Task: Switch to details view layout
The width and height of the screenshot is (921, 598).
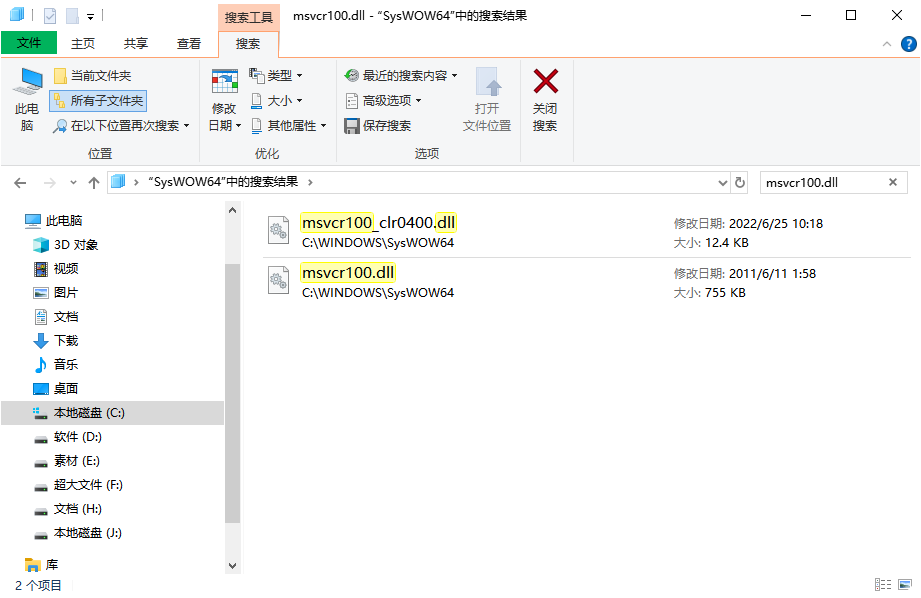Action: pyautogui.click(x=883, y=584)
